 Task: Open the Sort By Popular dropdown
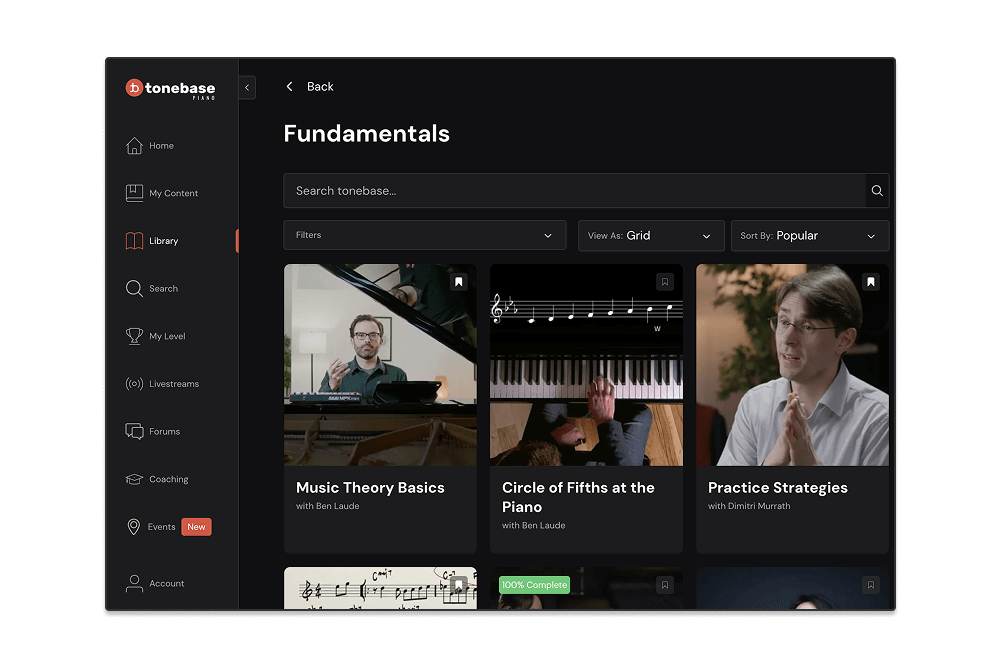click(810, 235)
